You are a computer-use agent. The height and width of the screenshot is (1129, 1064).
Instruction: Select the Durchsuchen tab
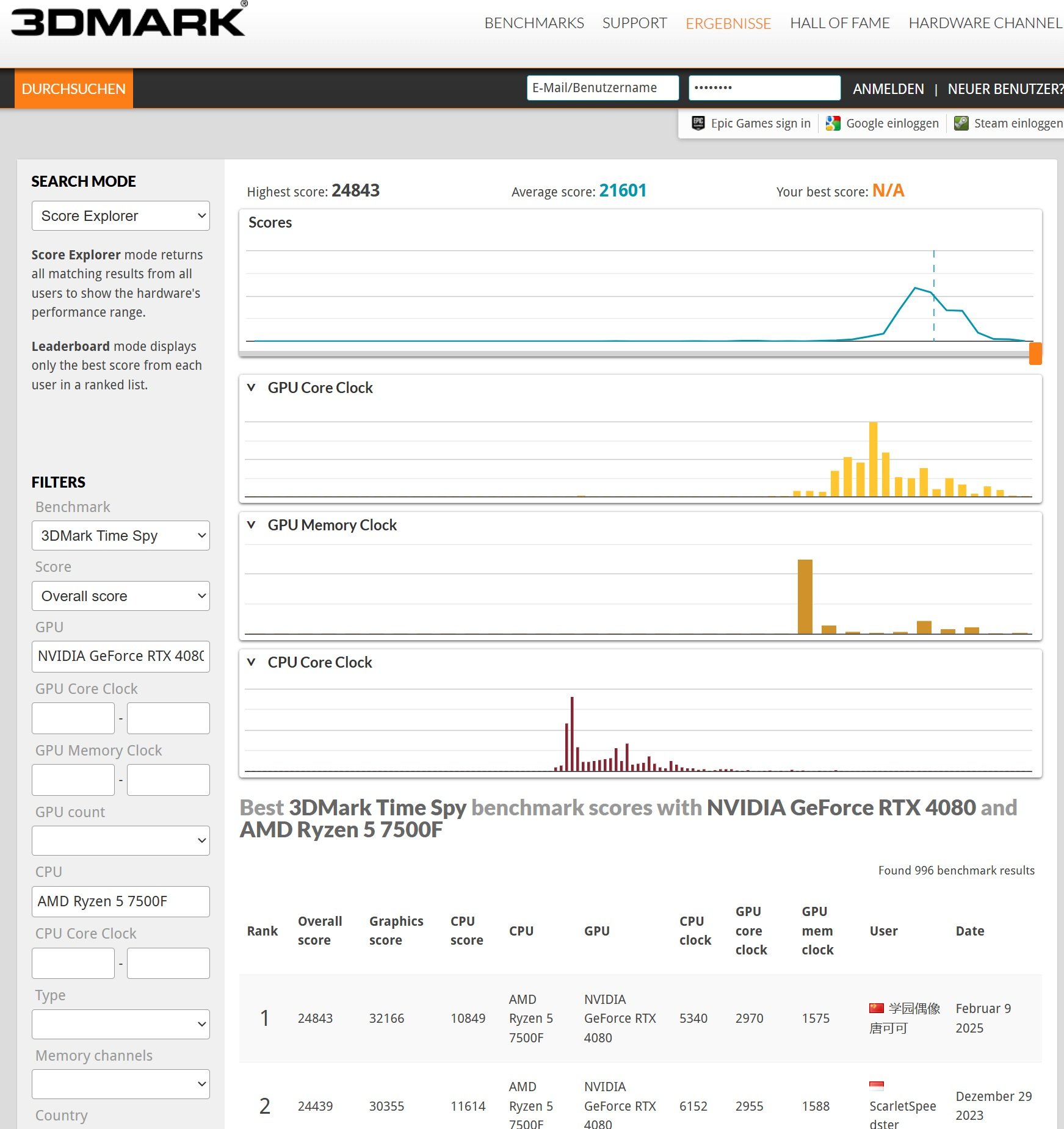pos(74,88)
